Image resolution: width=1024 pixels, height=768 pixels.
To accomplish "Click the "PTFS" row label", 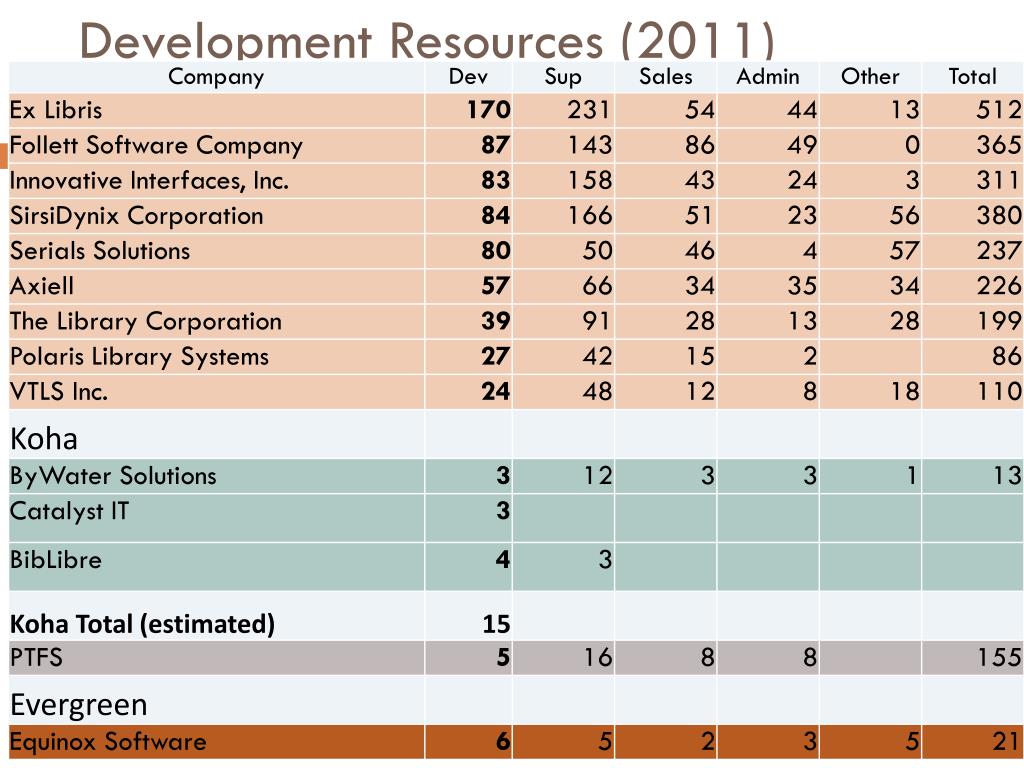I will tap(36, 657).
